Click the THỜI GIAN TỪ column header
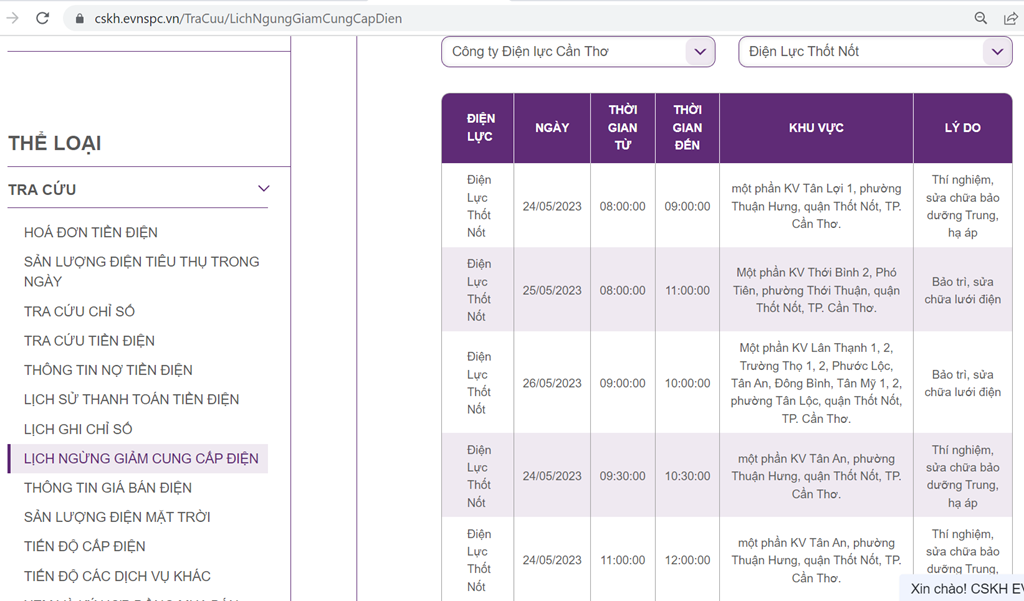 [623, 127]
